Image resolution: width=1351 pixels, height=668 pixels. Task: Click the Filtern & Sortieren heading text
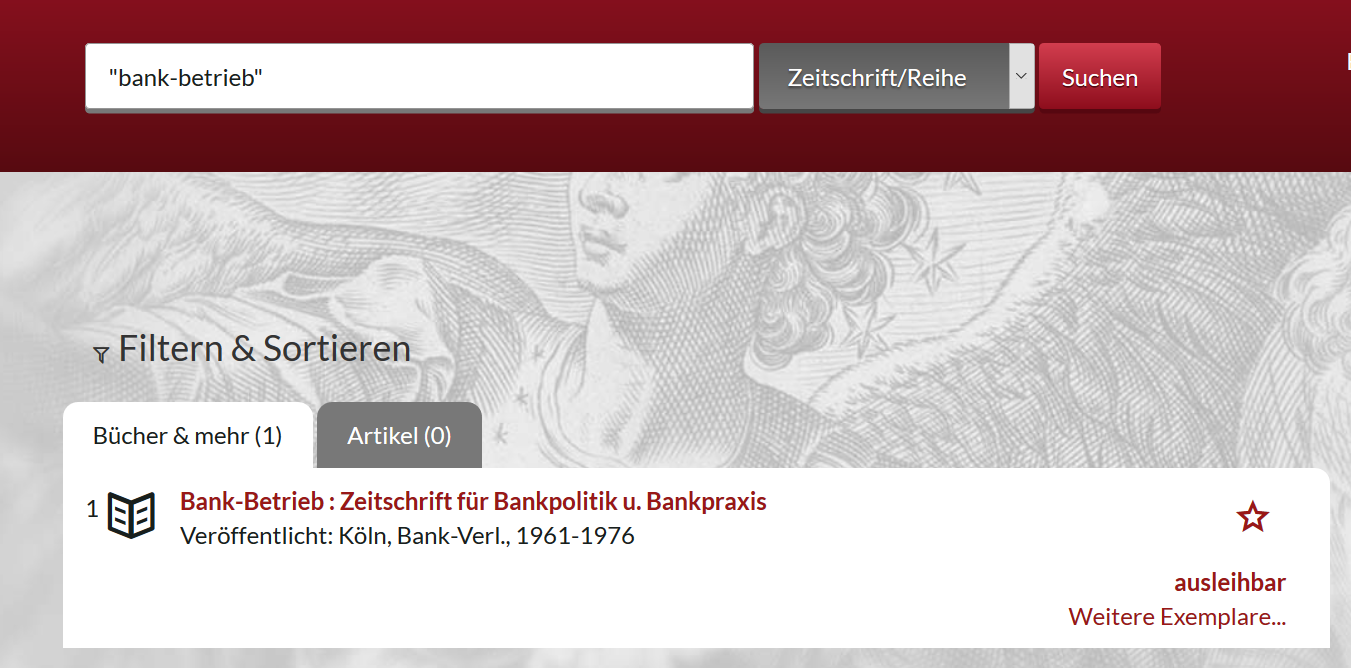pyautogui.click(x=265, y=348)
